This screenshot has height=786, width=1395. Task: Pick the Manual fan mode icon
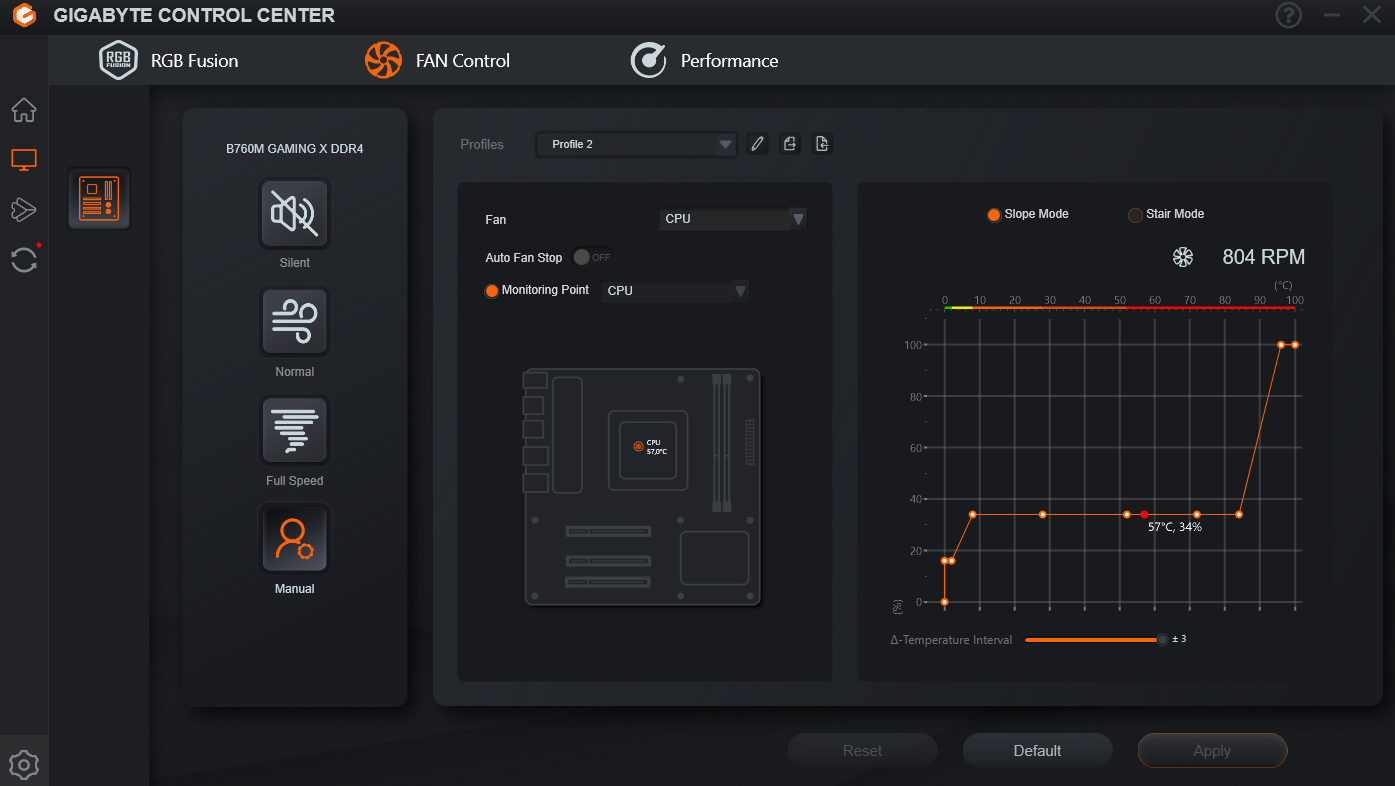[x=295, y=539]
